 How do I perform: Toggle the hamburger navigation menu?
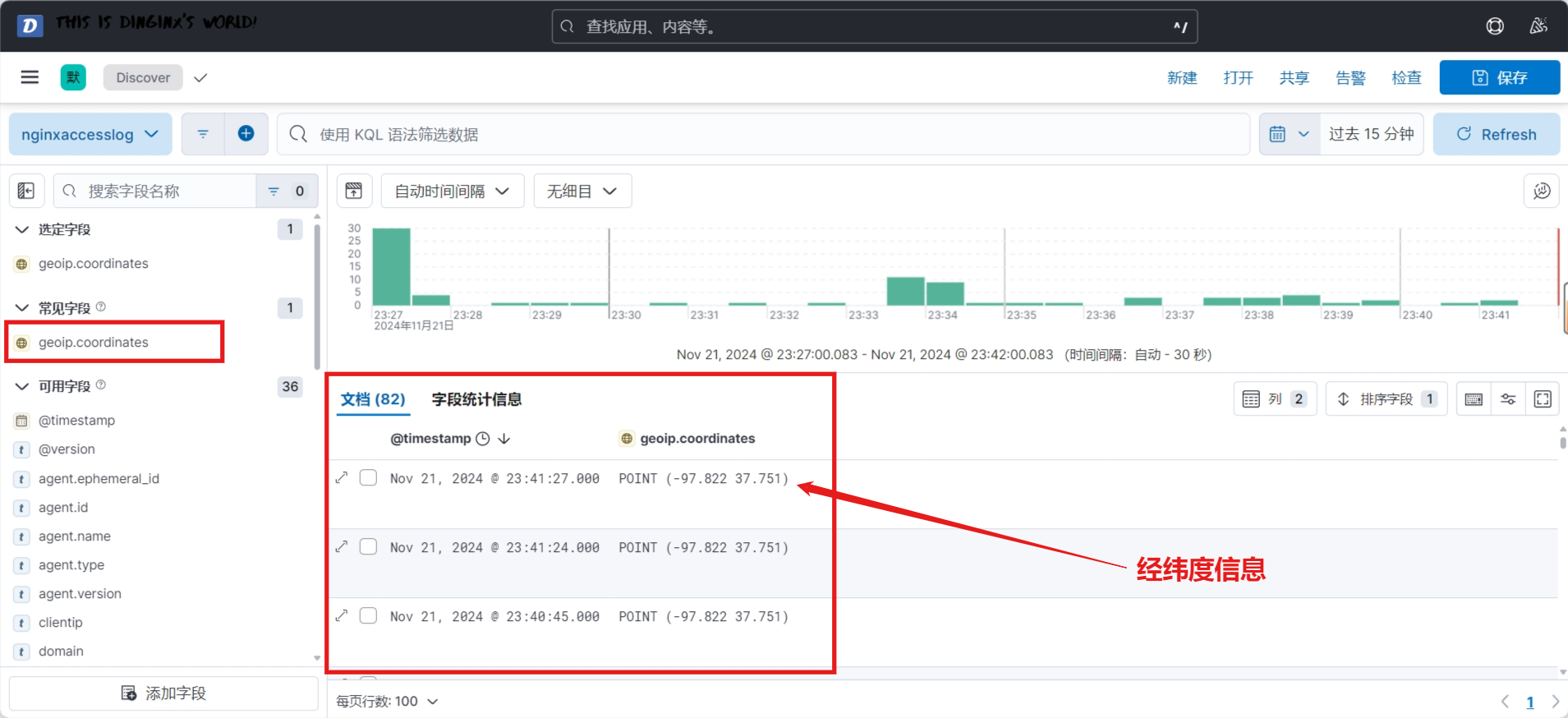[30, 77]
